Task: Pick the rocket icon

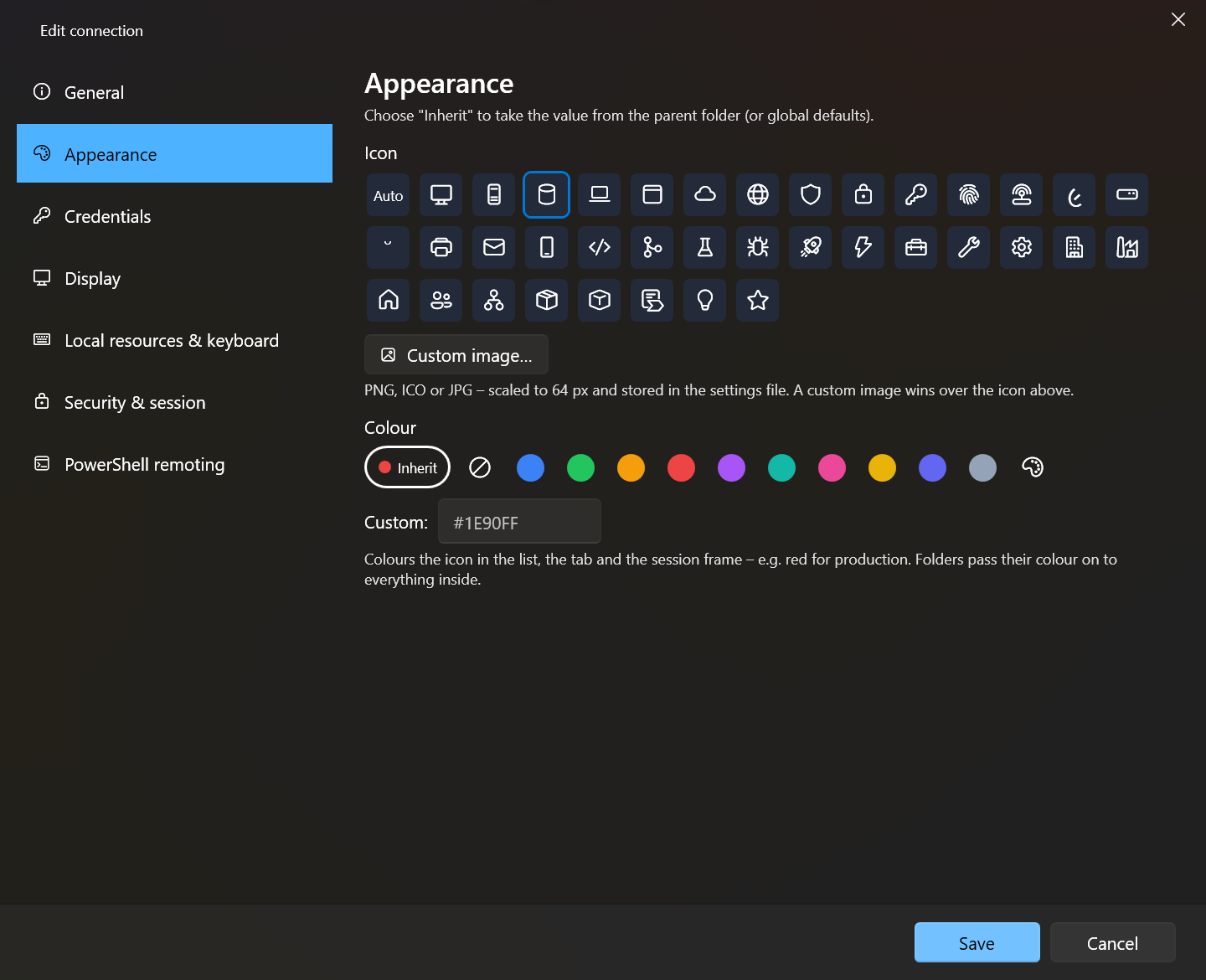Action: [811, 248]
